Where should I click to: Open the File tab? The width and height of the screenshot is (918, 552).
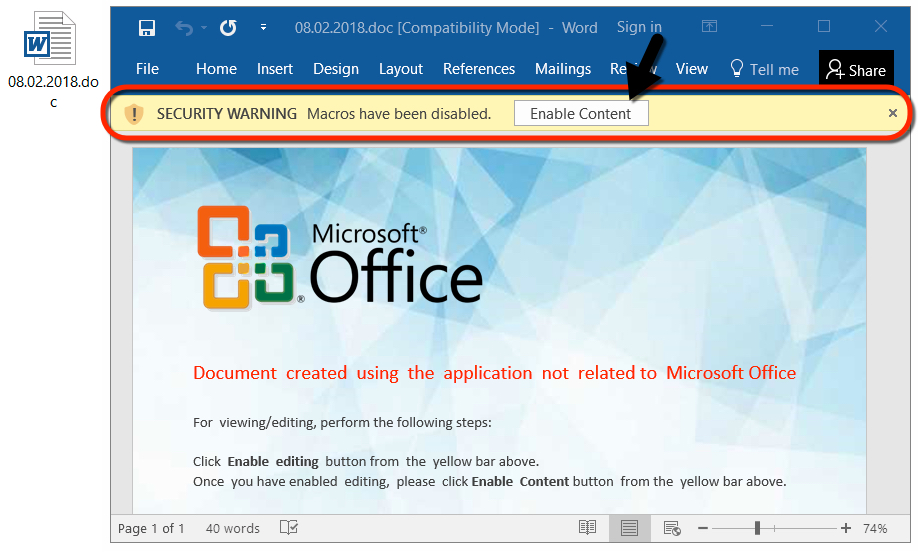148,69
